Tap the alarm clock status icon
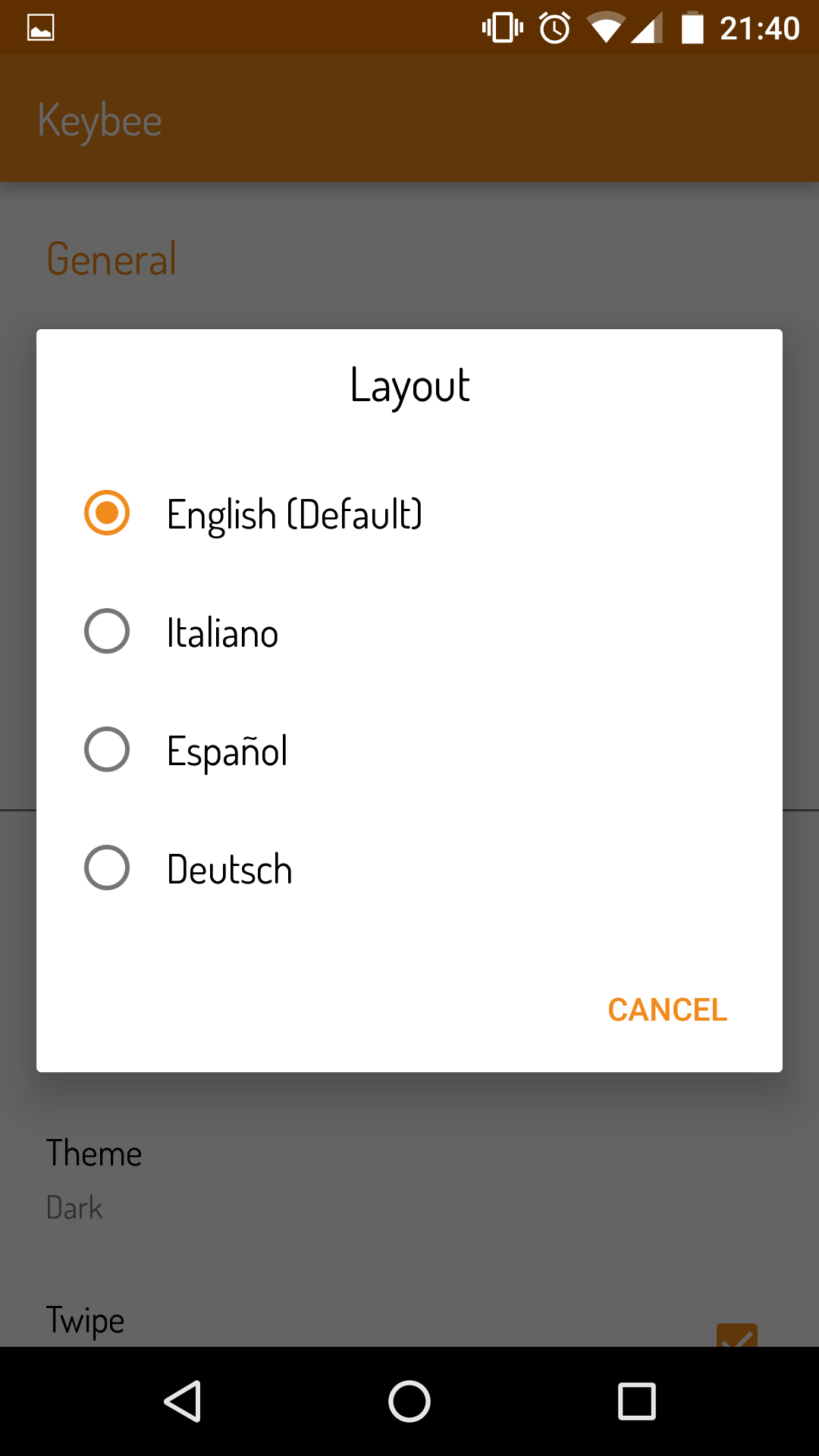 pos(555,28)
